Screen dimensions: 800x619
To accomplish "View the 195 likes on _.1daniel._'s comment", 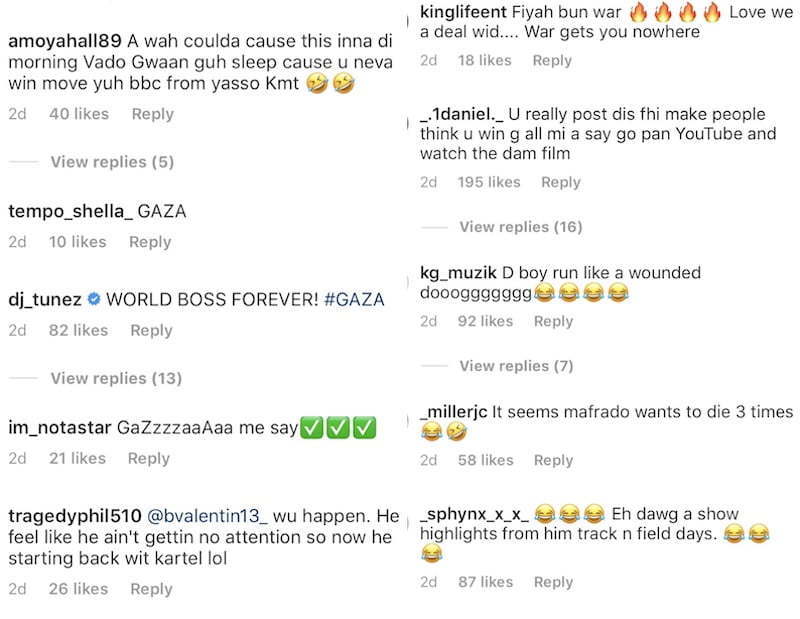I will pyautogui.click(x=489, y=182).
